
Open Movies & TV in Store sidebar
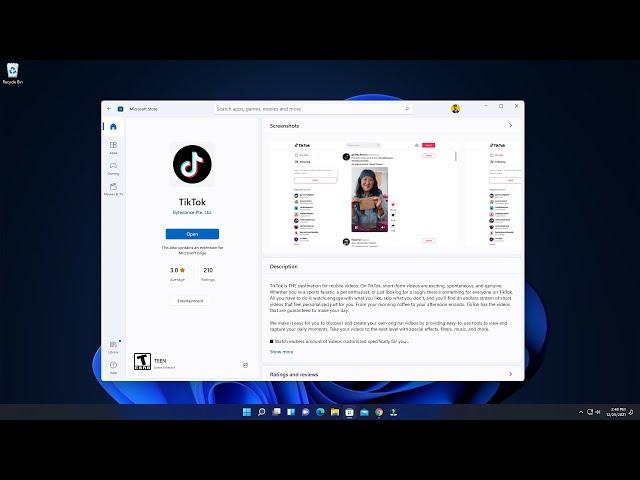tap(113, 189)
